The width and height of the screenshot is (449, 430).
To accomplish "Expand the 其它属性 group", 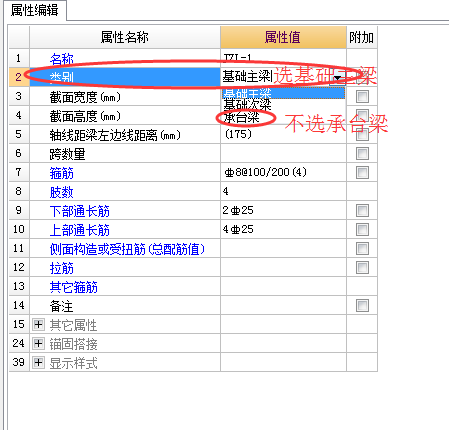I will click(x=38, y=324).
